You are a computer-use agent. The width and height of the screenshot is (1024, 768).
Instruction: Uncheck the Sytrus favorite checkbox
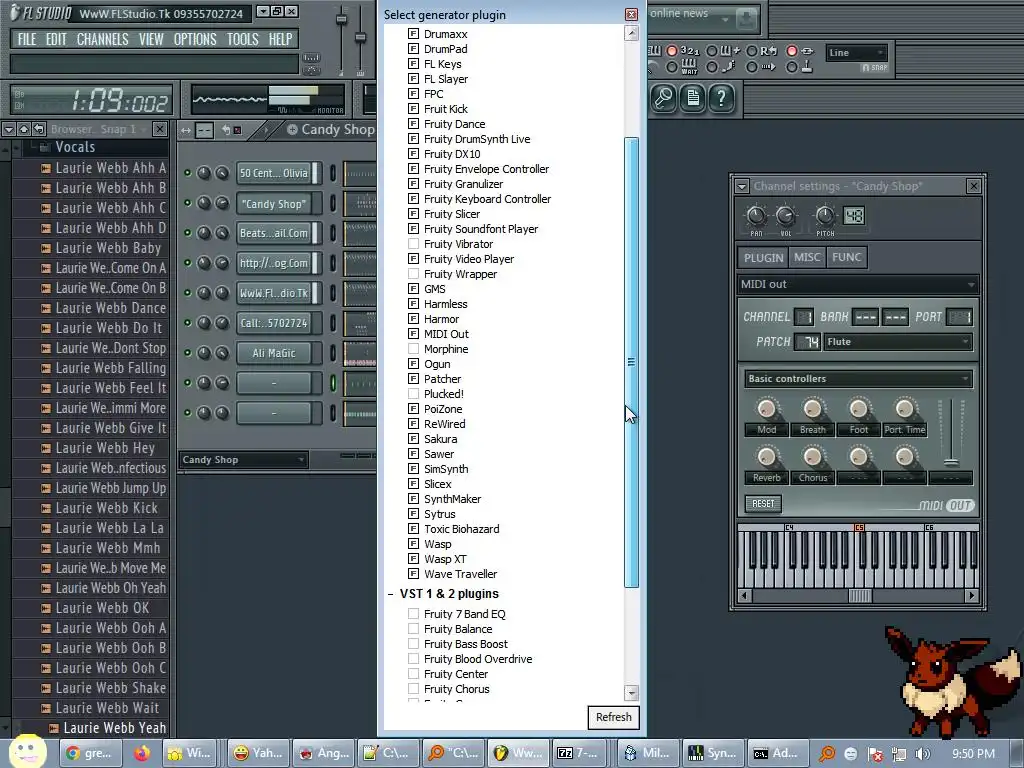(413, 515)
